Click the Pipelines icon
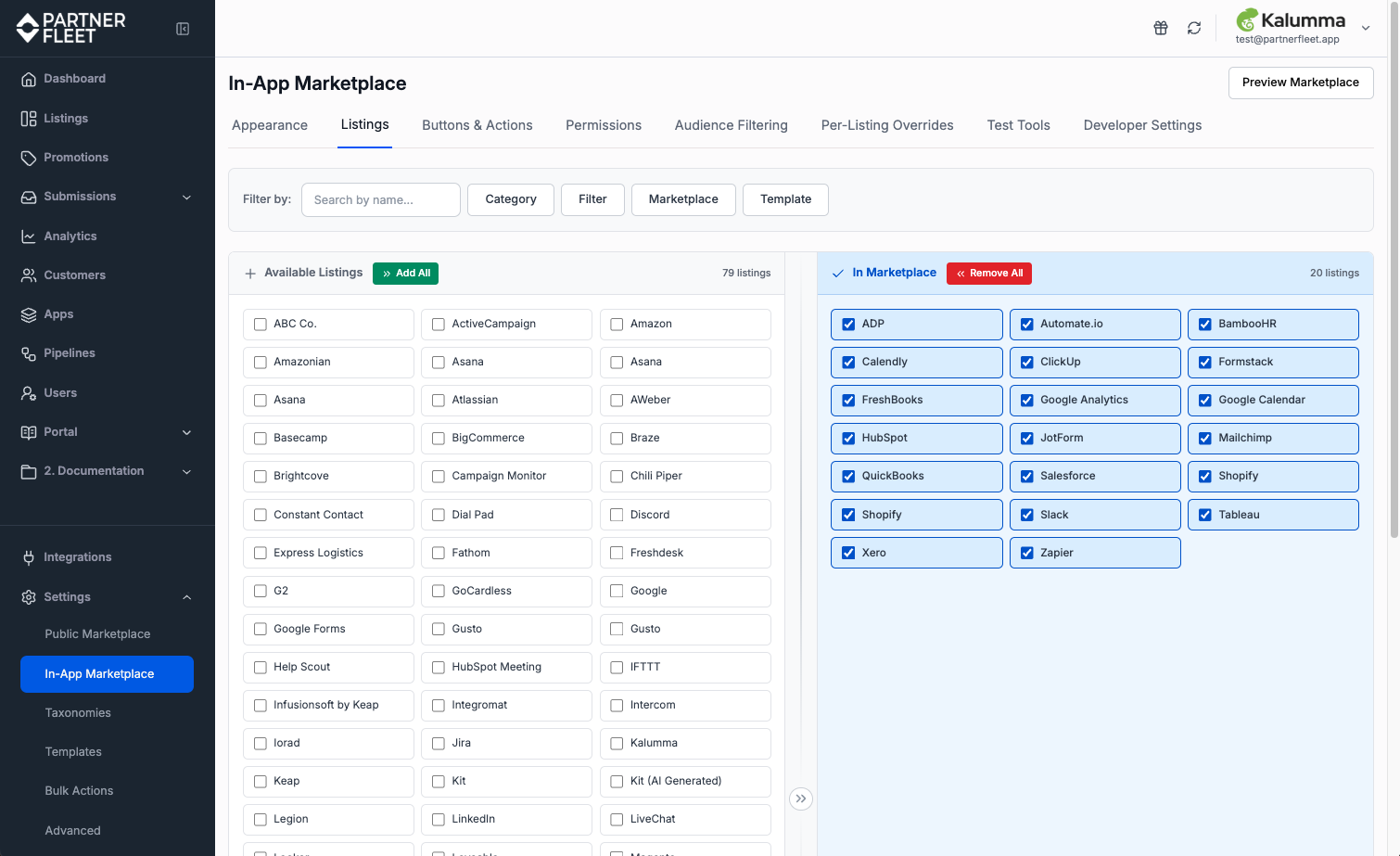 [29, 353]
